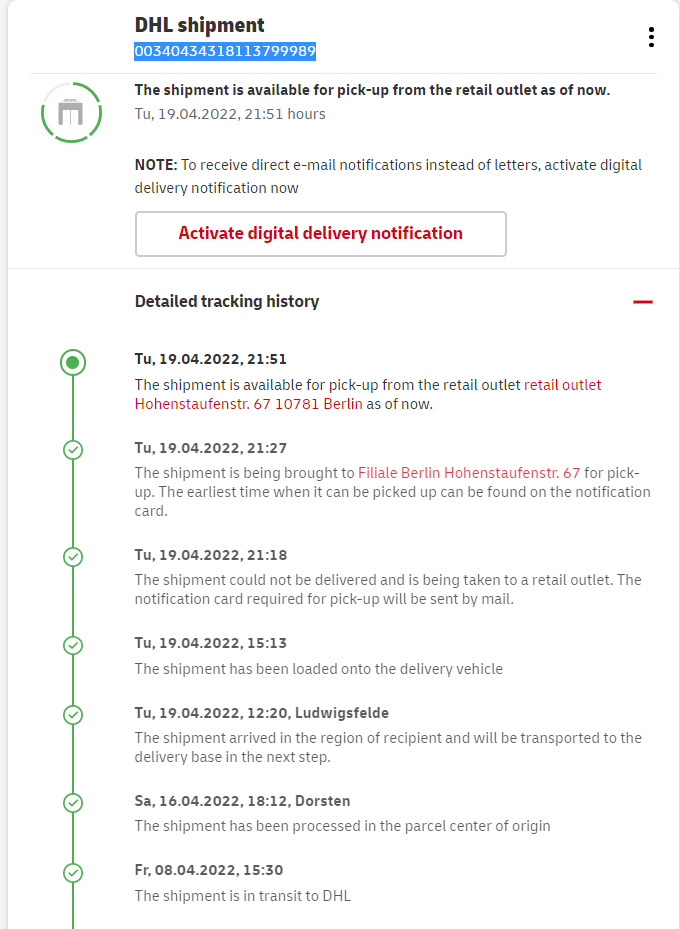Click the Detailed tracking history heading
The width and height of the screenshot is (680, 929).
click(227, 301)
